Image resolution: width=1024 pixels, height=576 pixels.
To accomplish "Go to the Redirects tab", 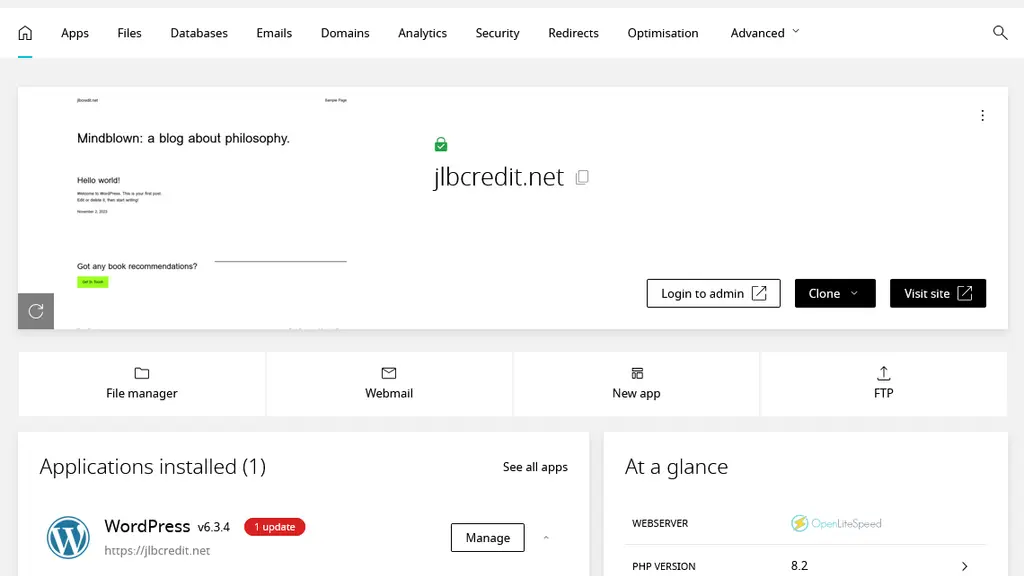I will pyautogui.click(x=573, y=33).
